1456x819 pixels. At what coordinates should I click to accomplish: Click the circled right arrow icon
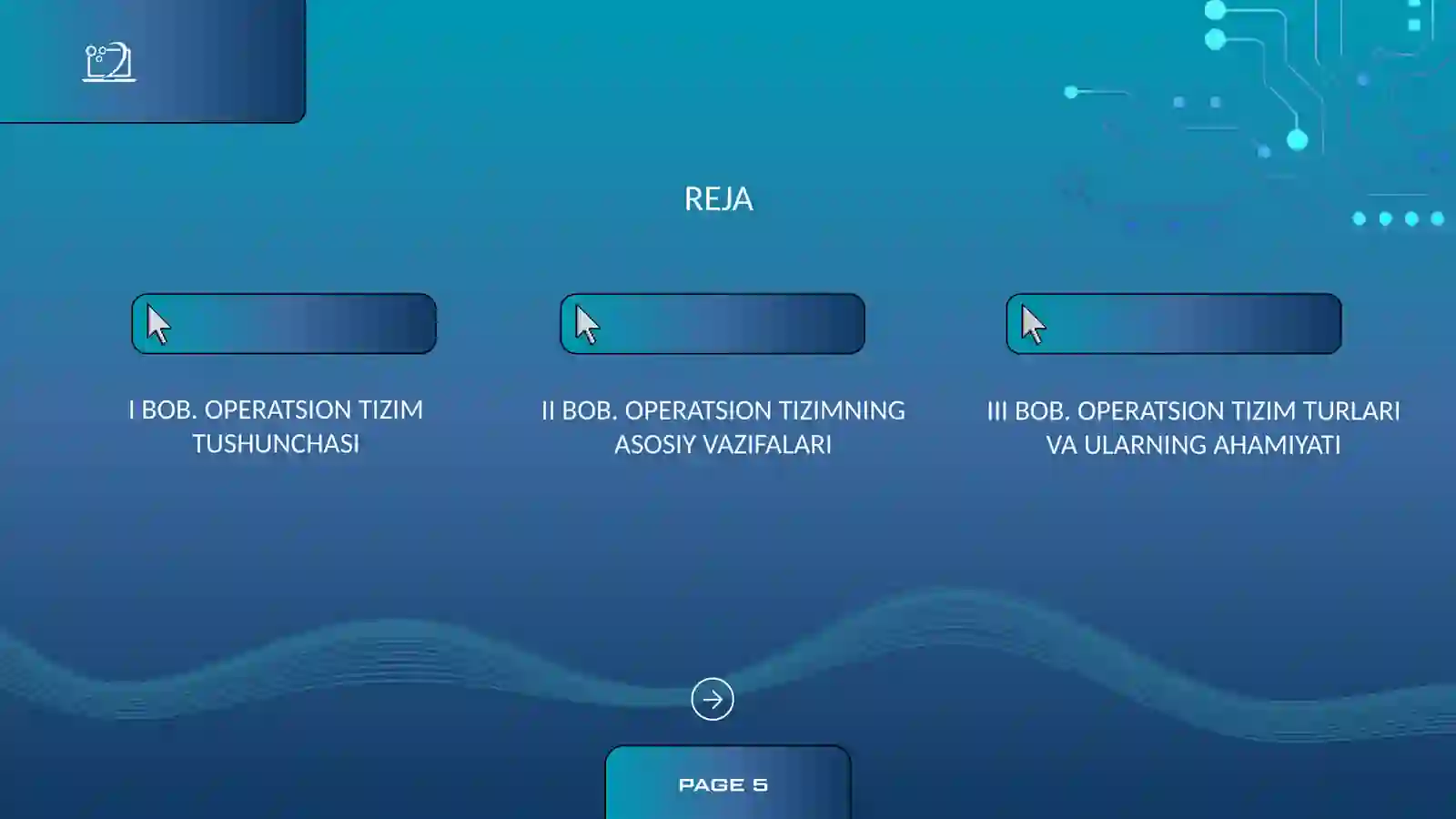713,699
